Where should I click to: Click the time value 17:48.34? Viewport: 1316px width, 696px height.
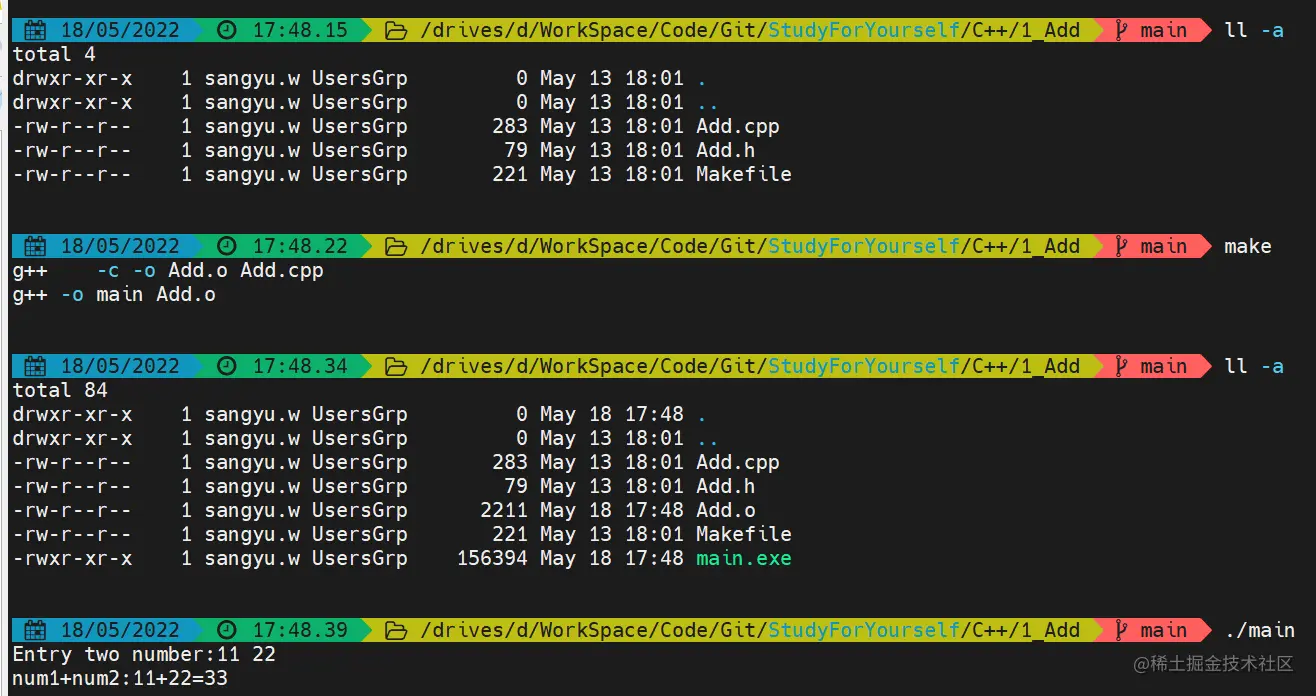[x=300, y=366]
